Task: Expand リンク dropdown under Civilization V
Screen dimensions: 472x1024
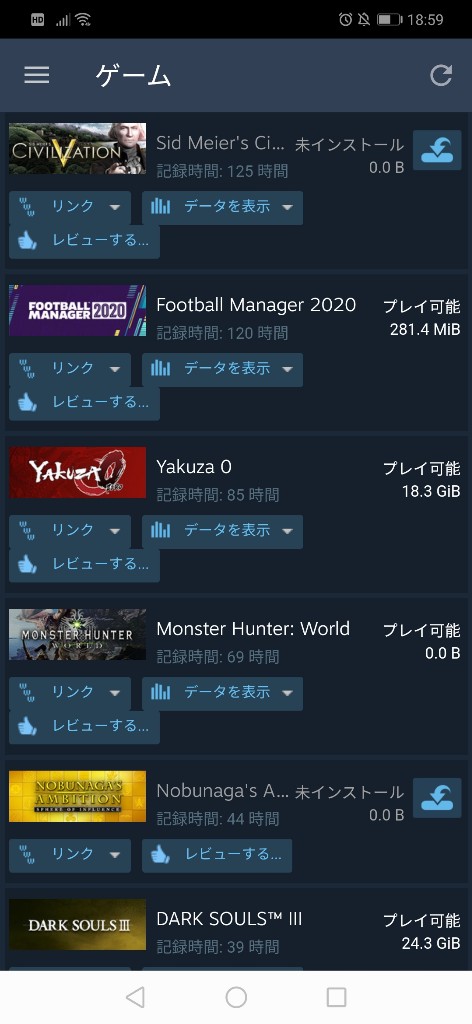Action: pos(70,207)
